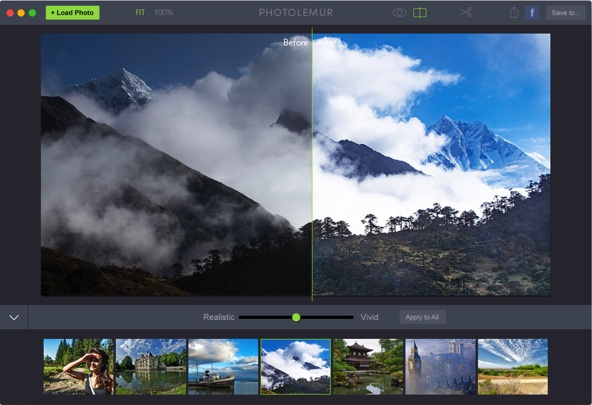Click the Realistic-Vivid slider handle
592x405 pixels.
pyautogui.click(x=296, y=317)
